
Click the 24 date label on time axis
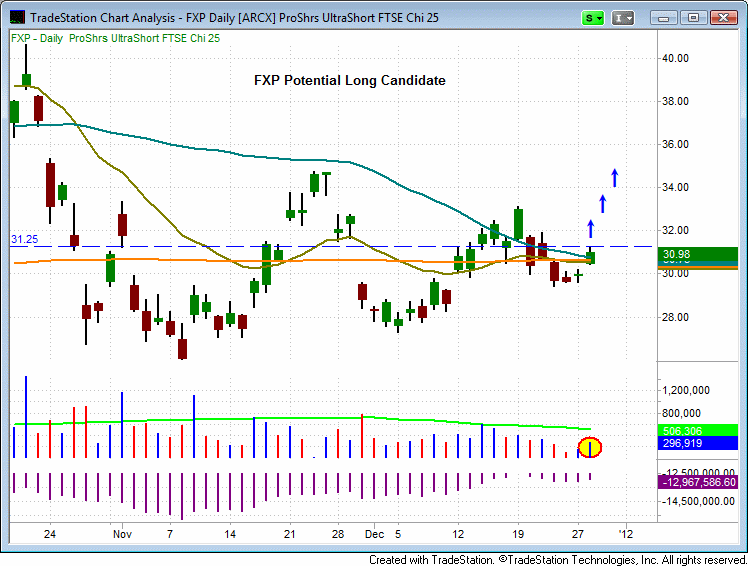point(50,534)
